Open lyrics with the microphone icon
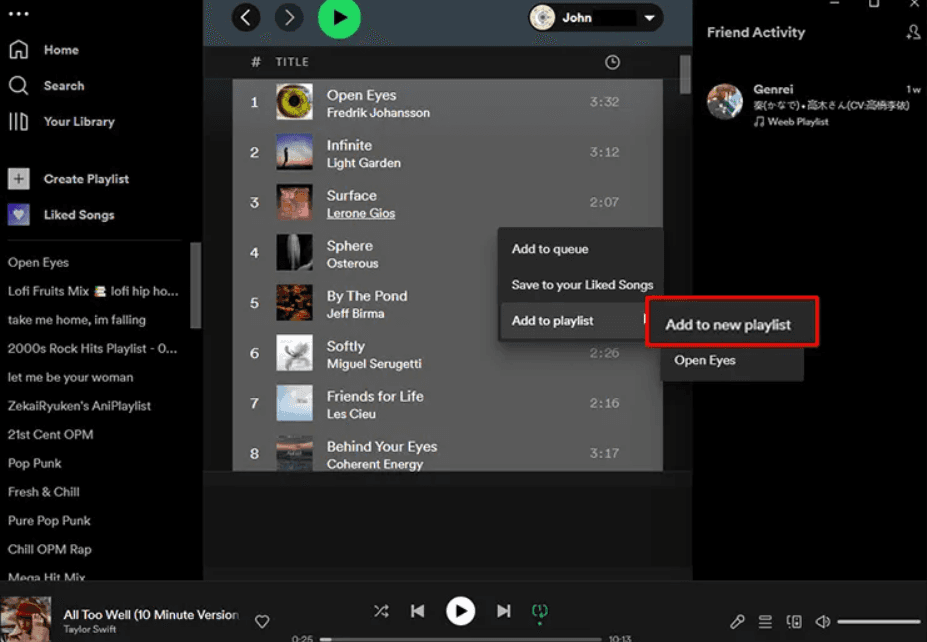This screenshot has height=642, width=927. 737,621
